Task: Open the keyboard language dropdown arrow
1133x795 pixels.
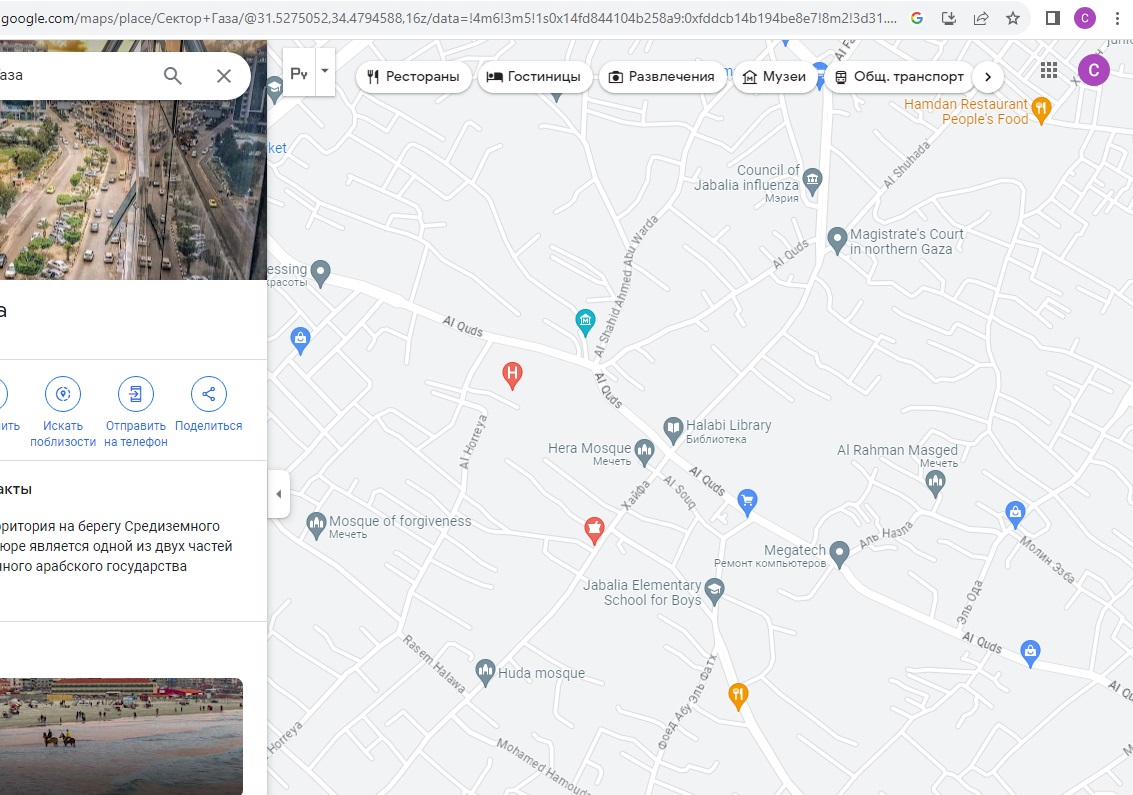Action: click(324, 71)
